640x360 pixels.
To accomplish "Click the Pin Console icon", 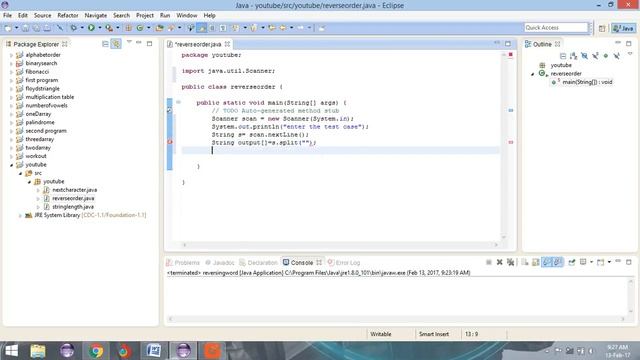I will click(x=572, y=262).
